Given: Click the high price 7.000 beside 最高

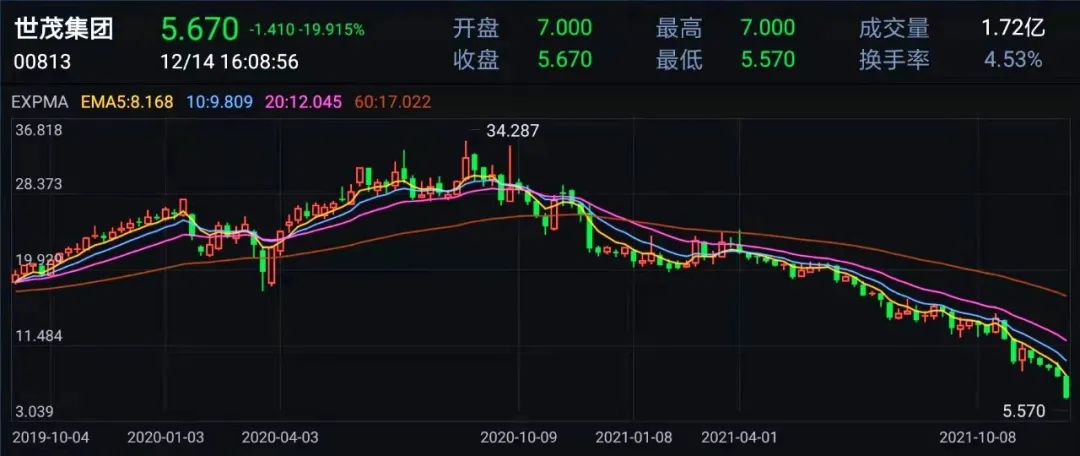Looking at the screenshot, I should tap(767, 28).
